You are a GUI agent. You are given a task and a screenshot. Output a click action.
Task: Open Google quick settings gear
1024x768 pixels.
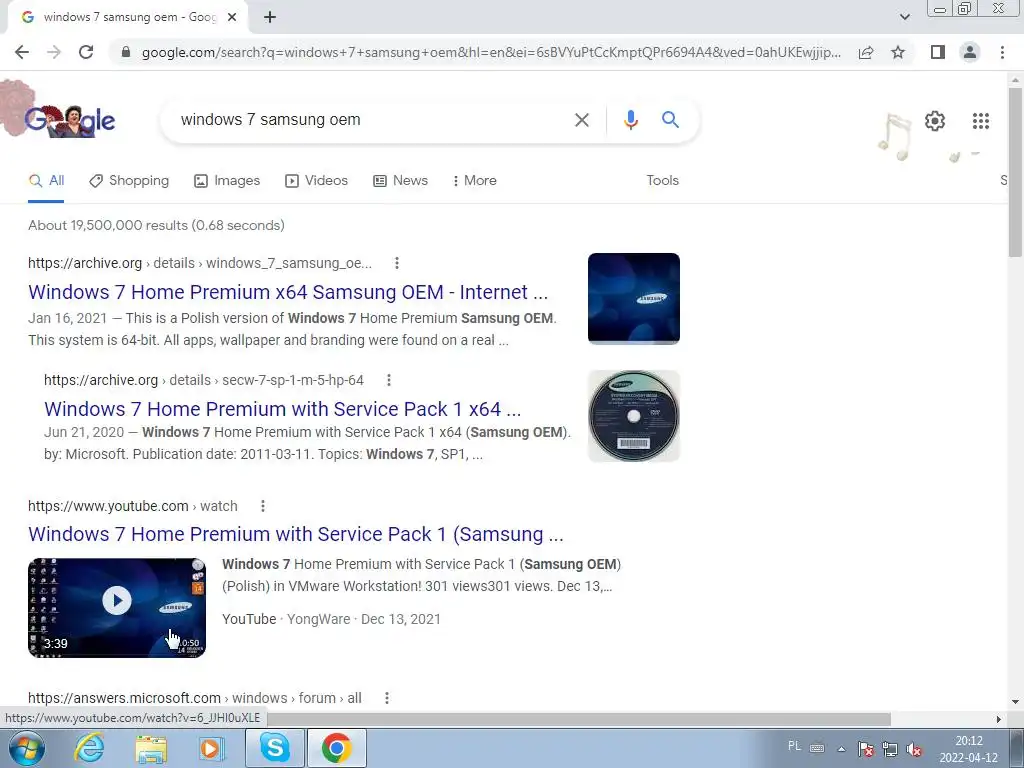[935, 121]
